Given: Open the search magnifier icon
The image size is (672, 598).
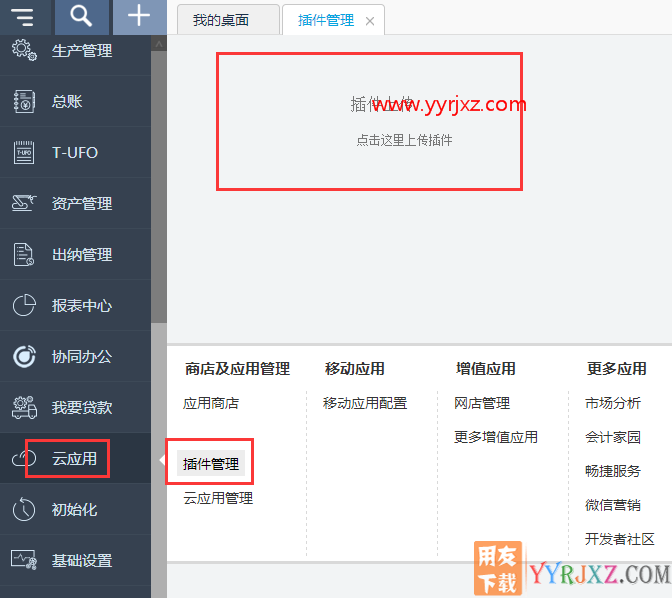Looking at the screenshot, I should [x=81, y=16].
